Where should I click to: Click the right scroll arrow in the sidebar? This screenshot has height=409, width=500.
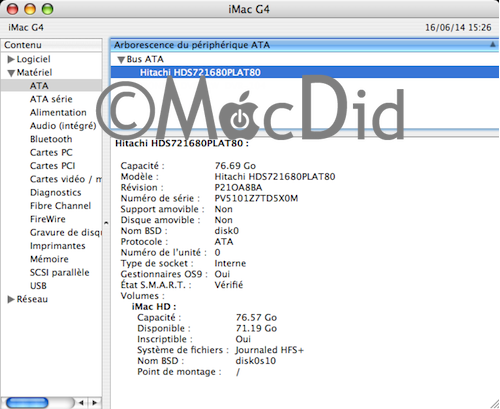coord(95,403)
